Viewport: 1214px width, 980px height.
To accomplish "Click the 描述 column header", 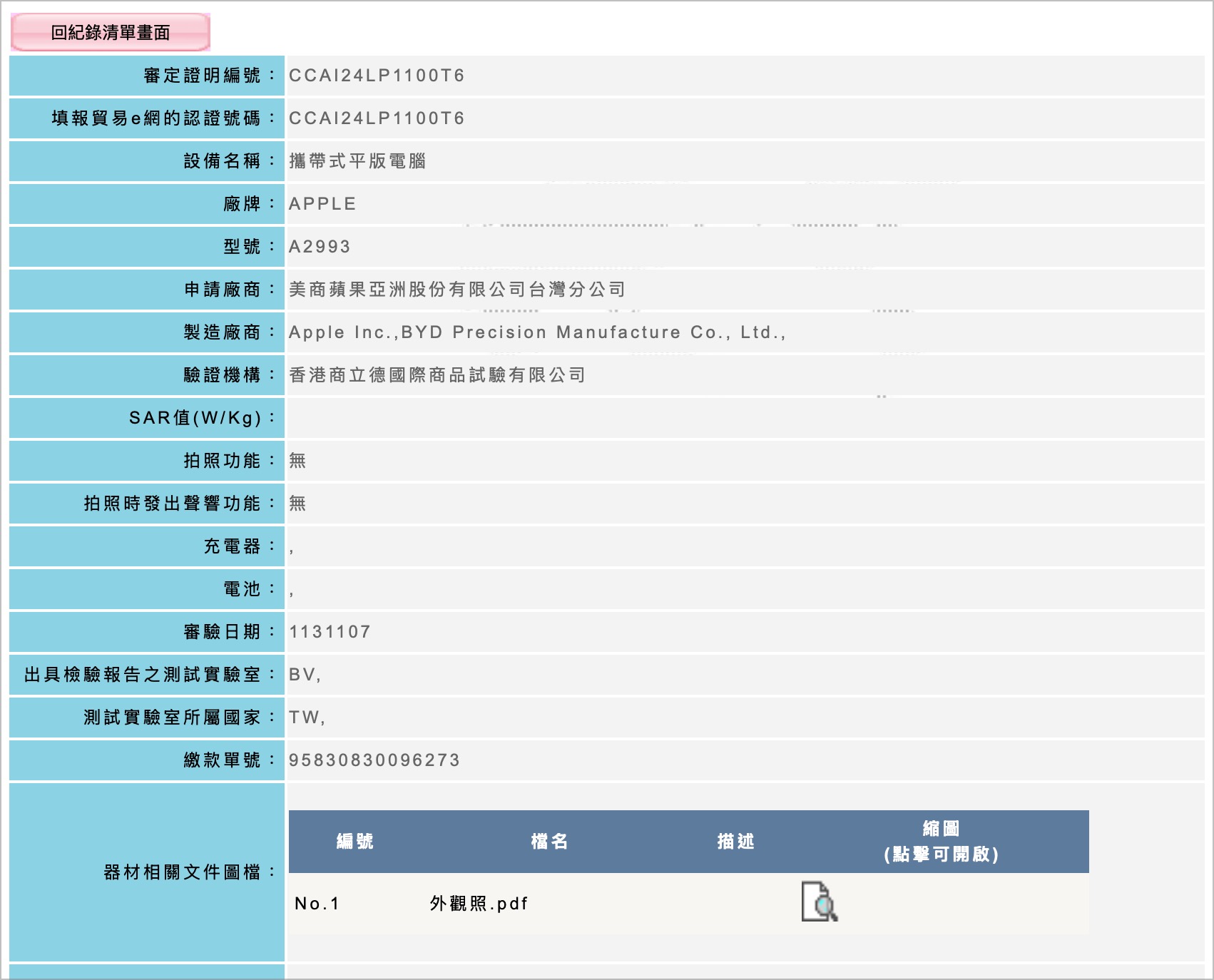I will coord(735,842).
